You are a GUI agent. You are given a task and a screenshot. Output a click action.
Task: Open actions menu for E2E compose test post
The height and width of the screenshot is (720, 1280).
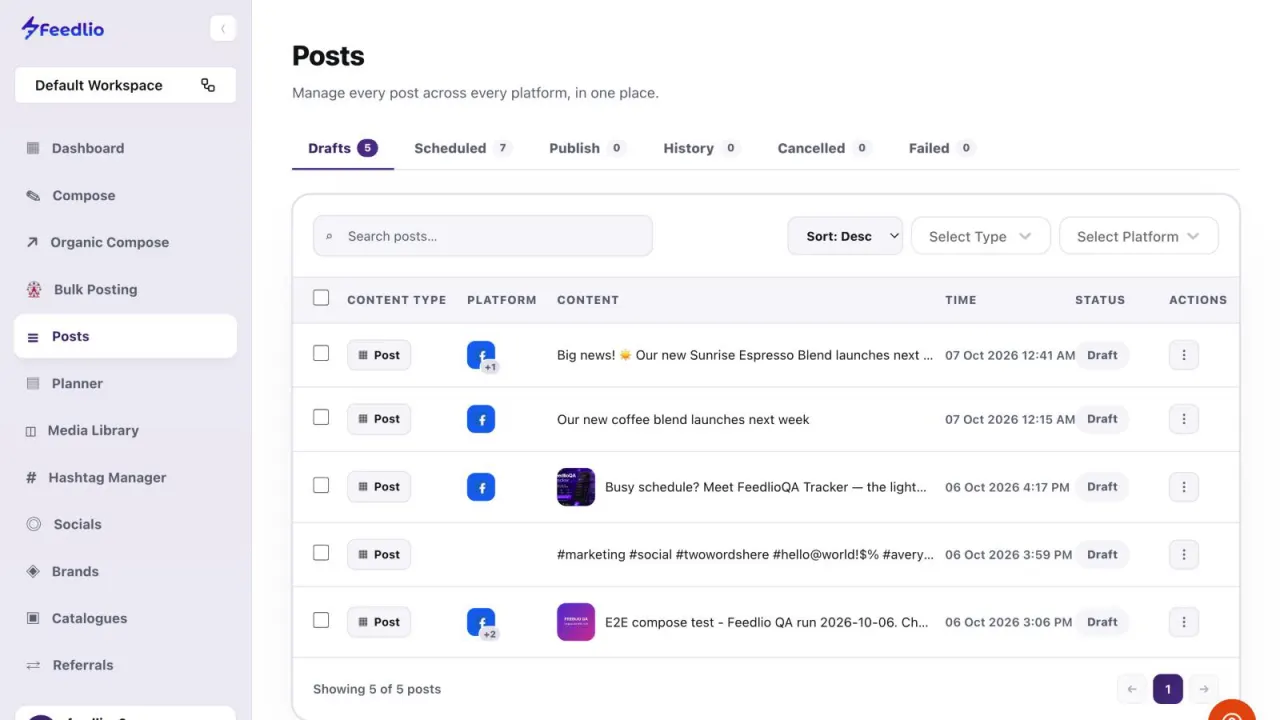1184,622
